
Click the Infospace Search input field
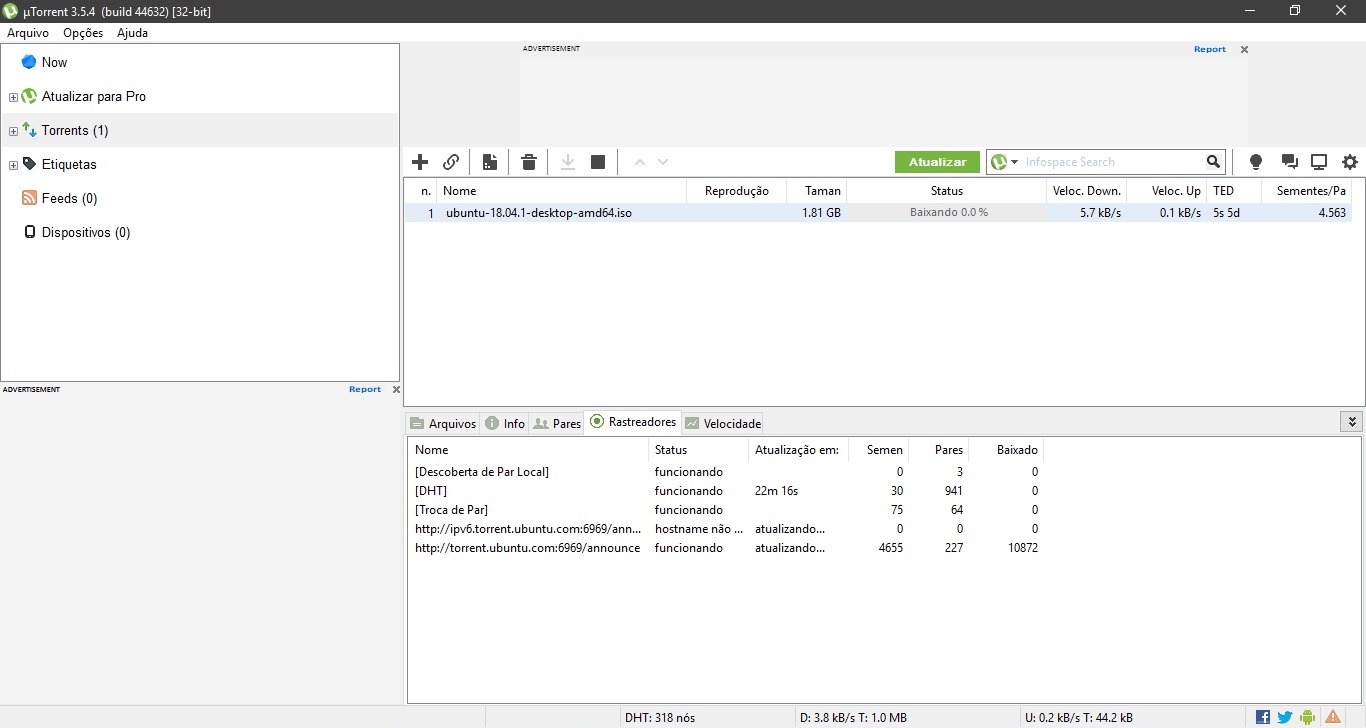coord(1113,162)
